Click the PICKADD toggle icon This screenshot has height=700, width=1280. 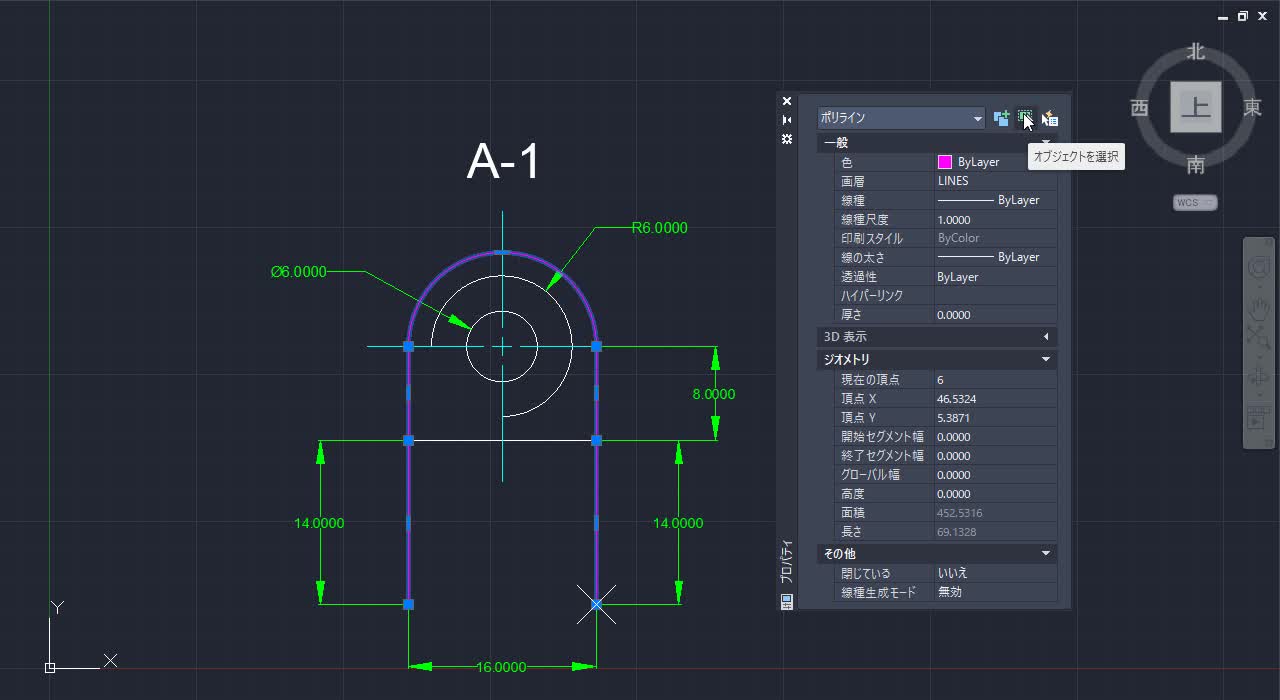point(1001,118)
